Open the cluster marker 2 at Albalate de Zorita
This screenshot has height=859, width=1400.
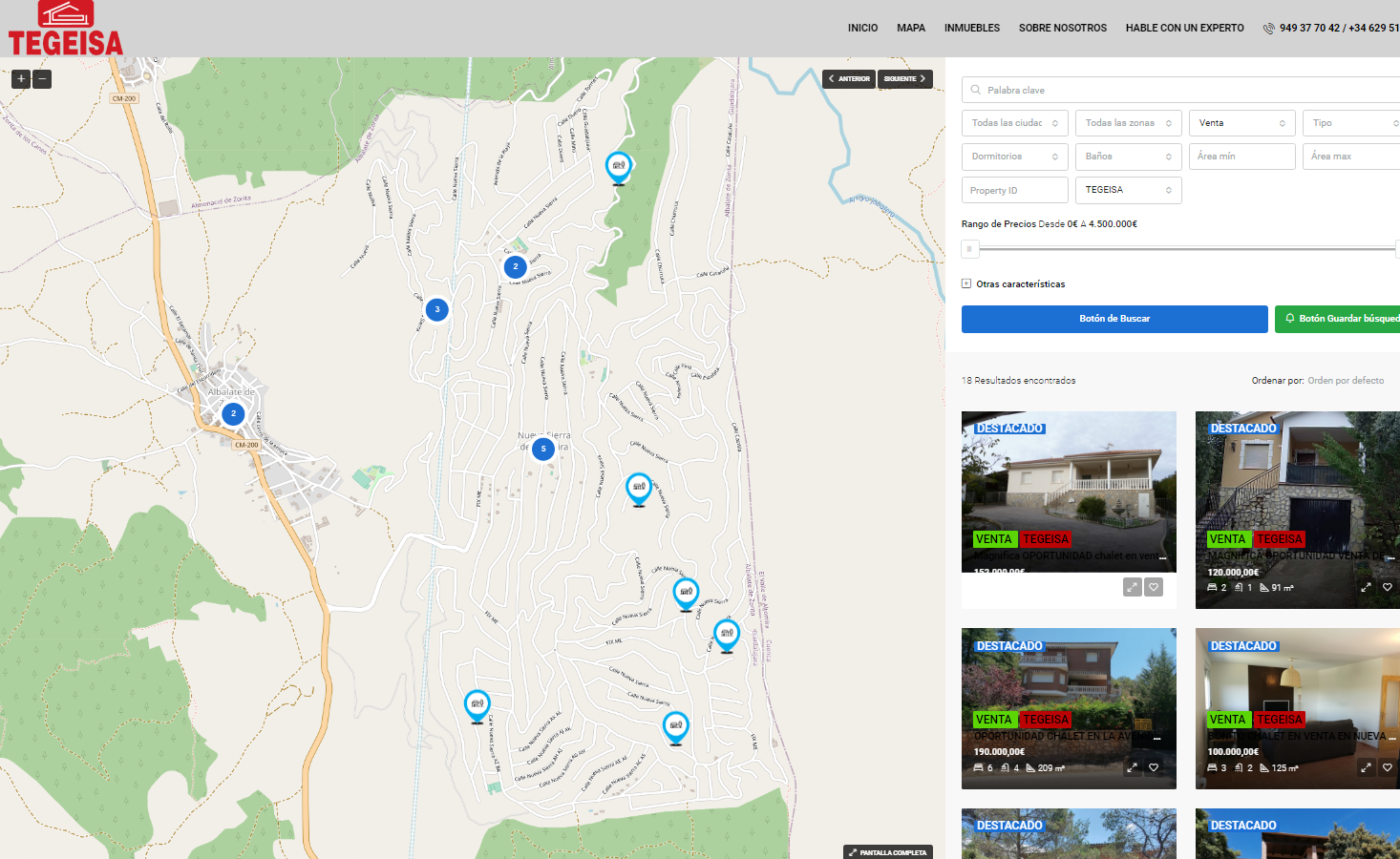[x=233, y=413]
